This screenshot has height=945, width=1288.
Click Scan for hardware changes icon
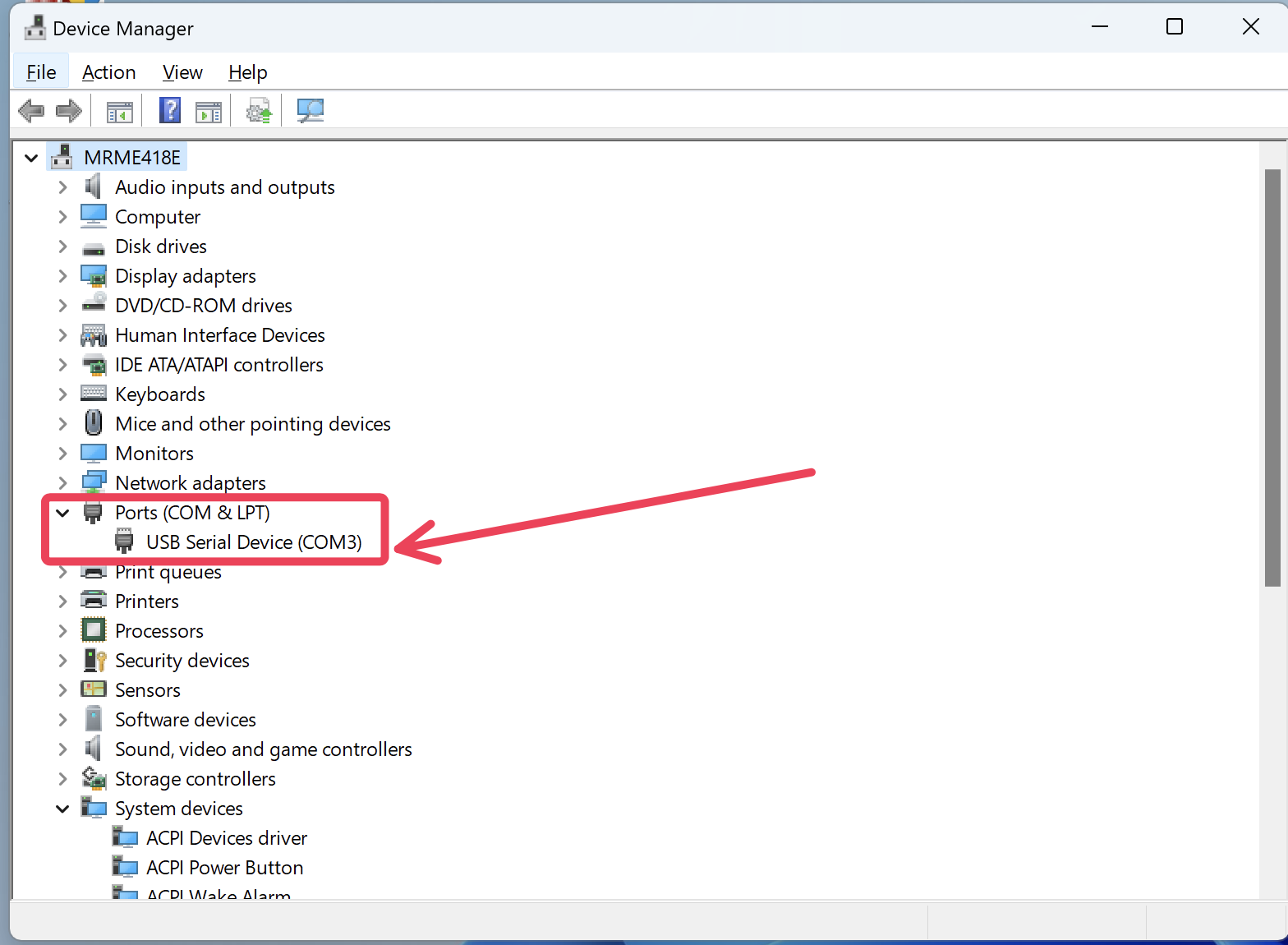(x=310, y=111)
